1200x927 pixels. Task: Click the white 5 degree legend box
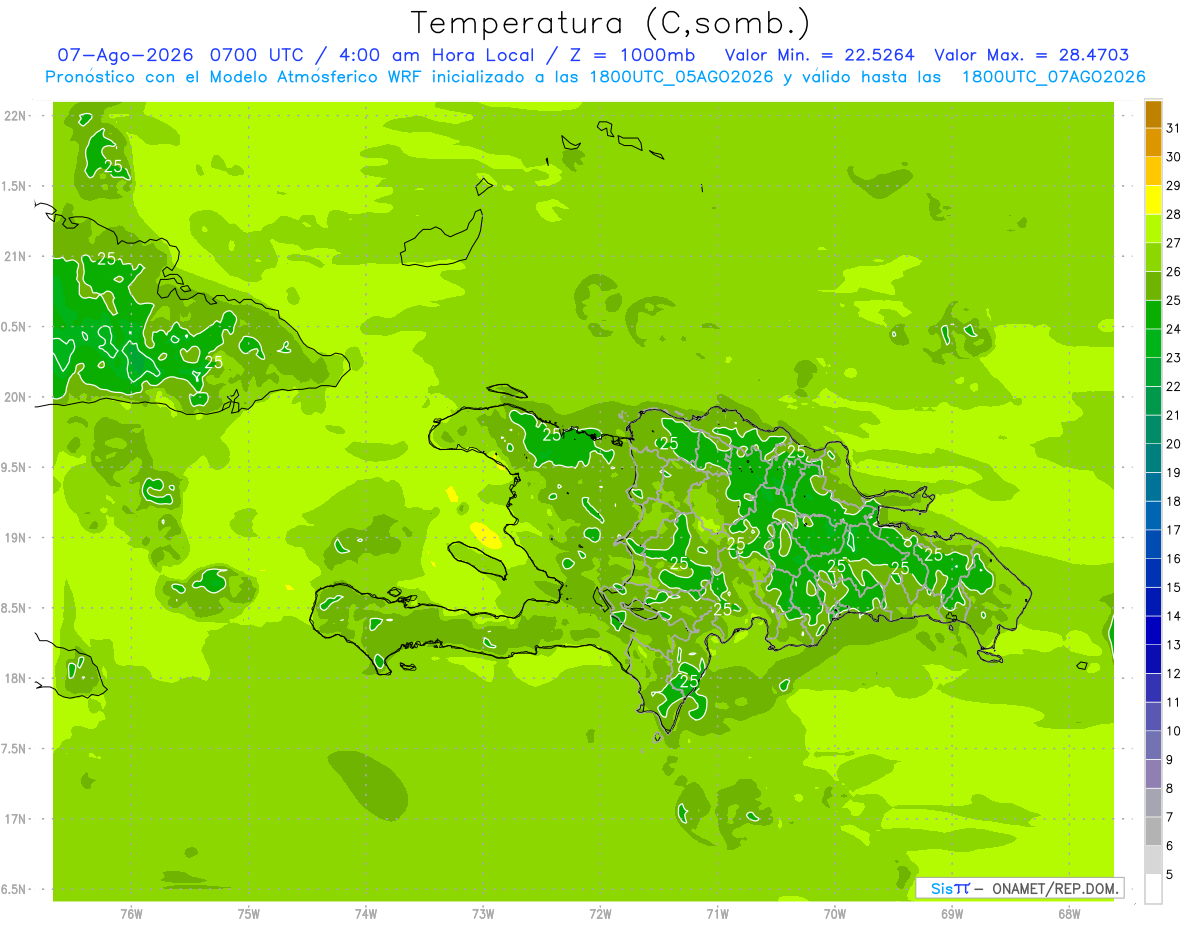[1153, 889]
